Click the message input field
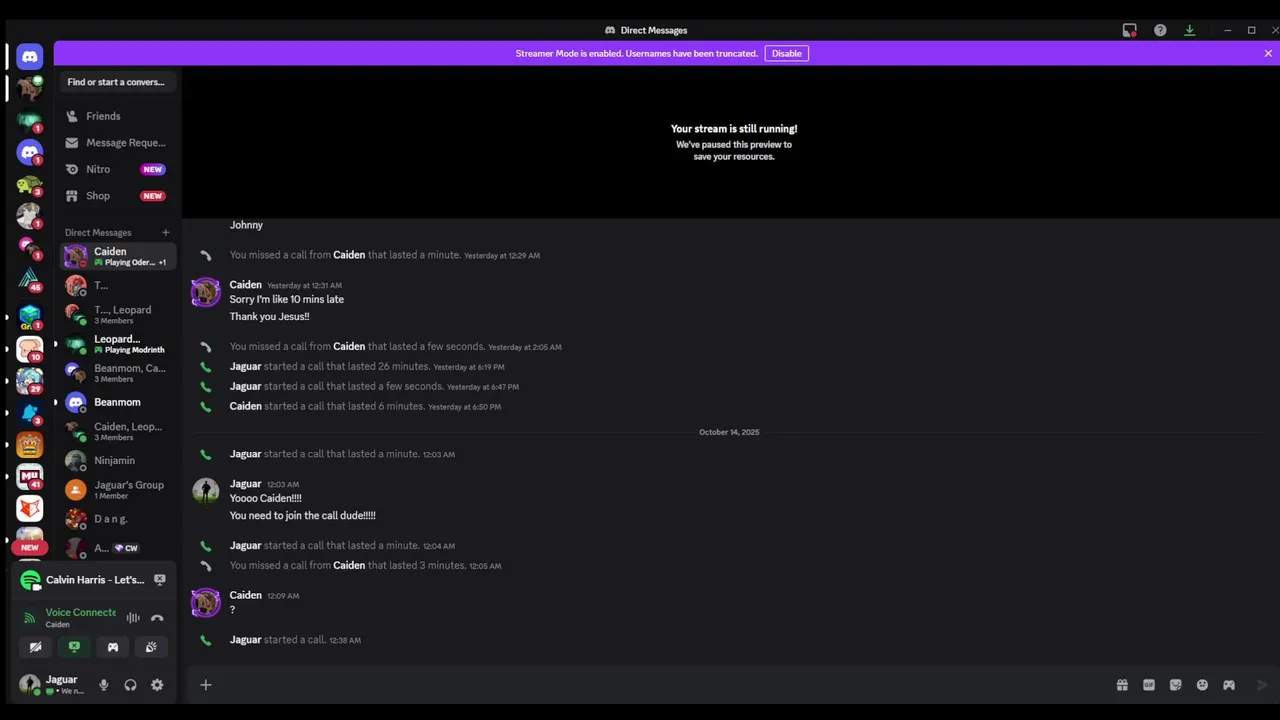This screenshot has width=1280, height=720. 660,685
